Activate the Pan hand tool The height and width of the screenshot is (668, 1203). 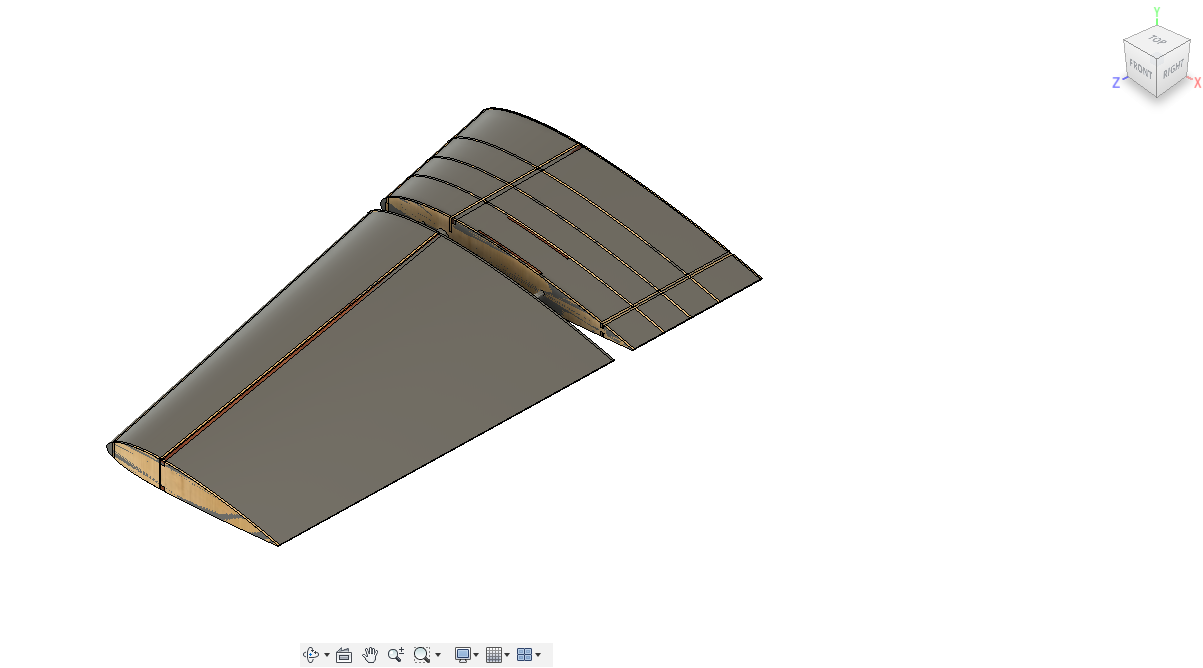pyautogui.click(x=370, y=655)
